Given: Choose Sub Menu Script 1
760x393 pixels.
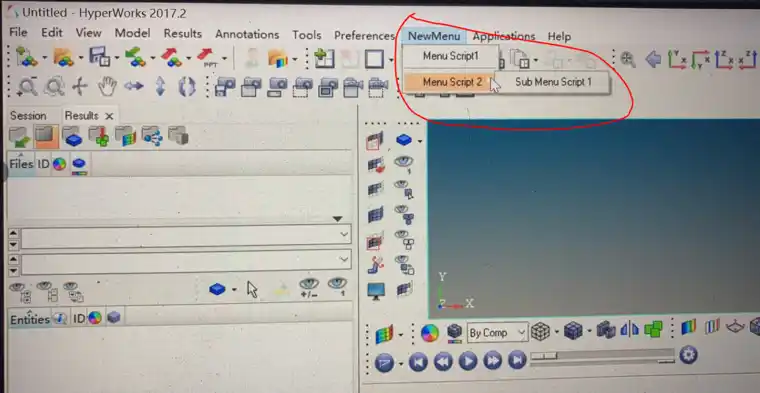Looking at the screenshot, I should 553,82.
